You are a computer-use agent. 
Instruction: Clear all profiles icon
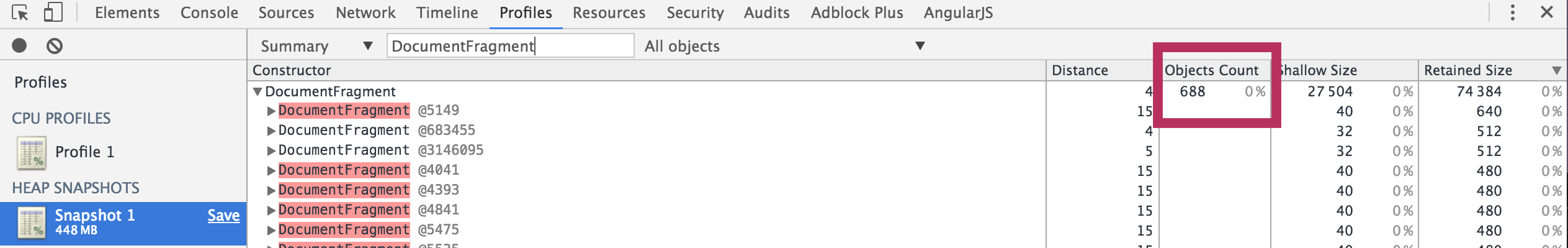point(55,45)
